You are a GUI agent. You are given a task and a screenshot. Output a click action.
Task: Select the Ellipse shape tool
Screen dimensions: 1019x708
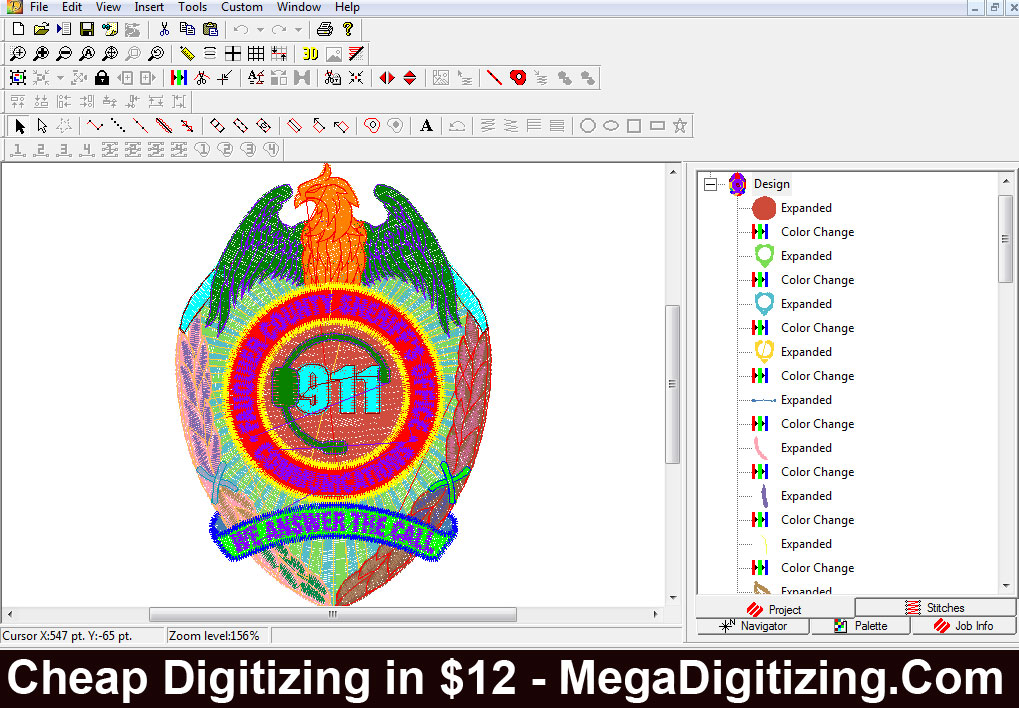[x=611, y=125]
